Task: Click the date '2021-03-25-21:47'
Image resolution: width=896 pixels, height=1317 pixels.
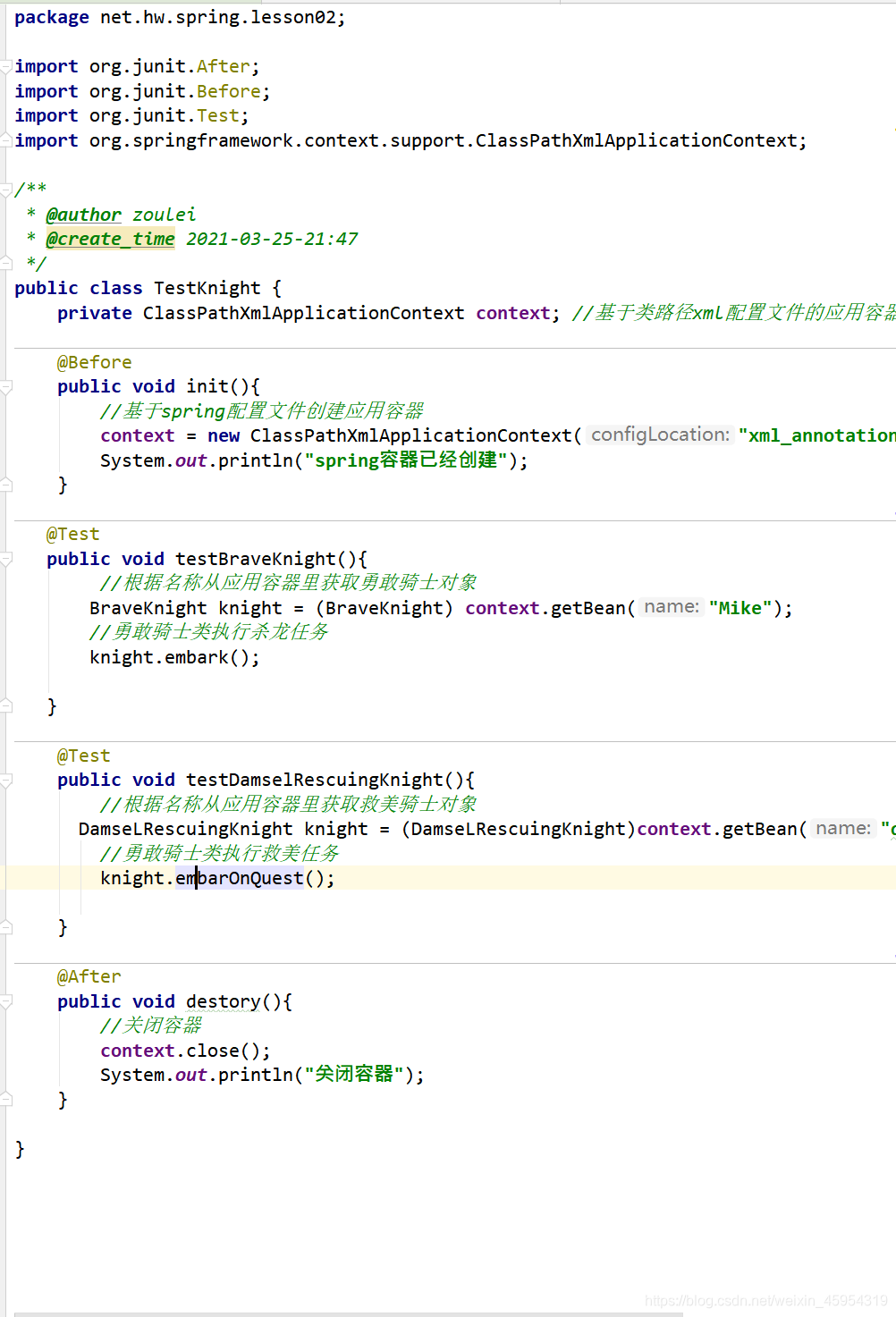Action: [272, 239]
